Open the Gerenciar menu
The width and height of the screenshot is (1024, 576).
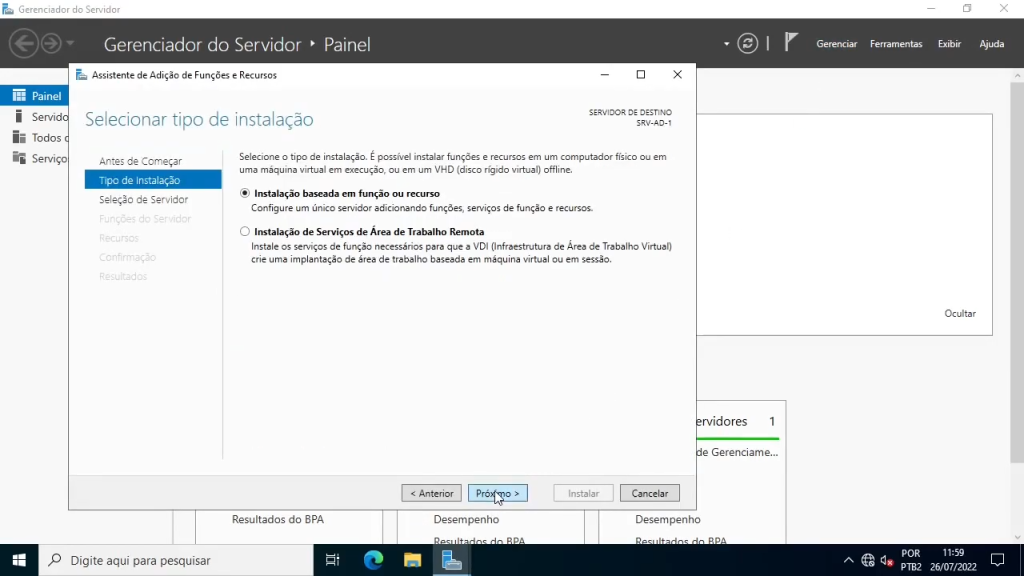tap(836, 44)
